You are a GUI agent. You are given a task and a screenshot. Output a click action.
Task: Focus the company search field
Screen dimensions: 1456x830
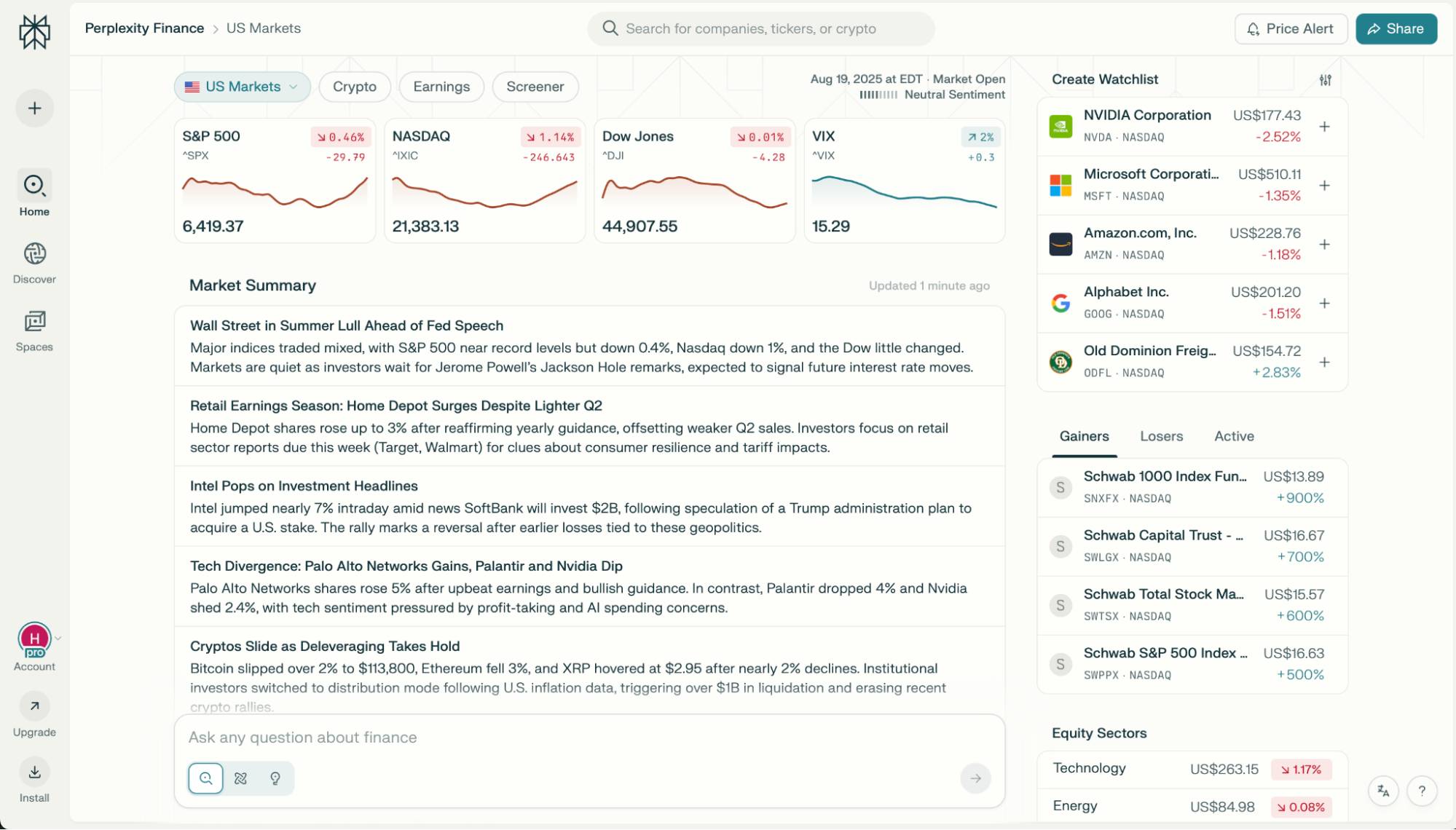pyautogui.click(x=761, y=29)
